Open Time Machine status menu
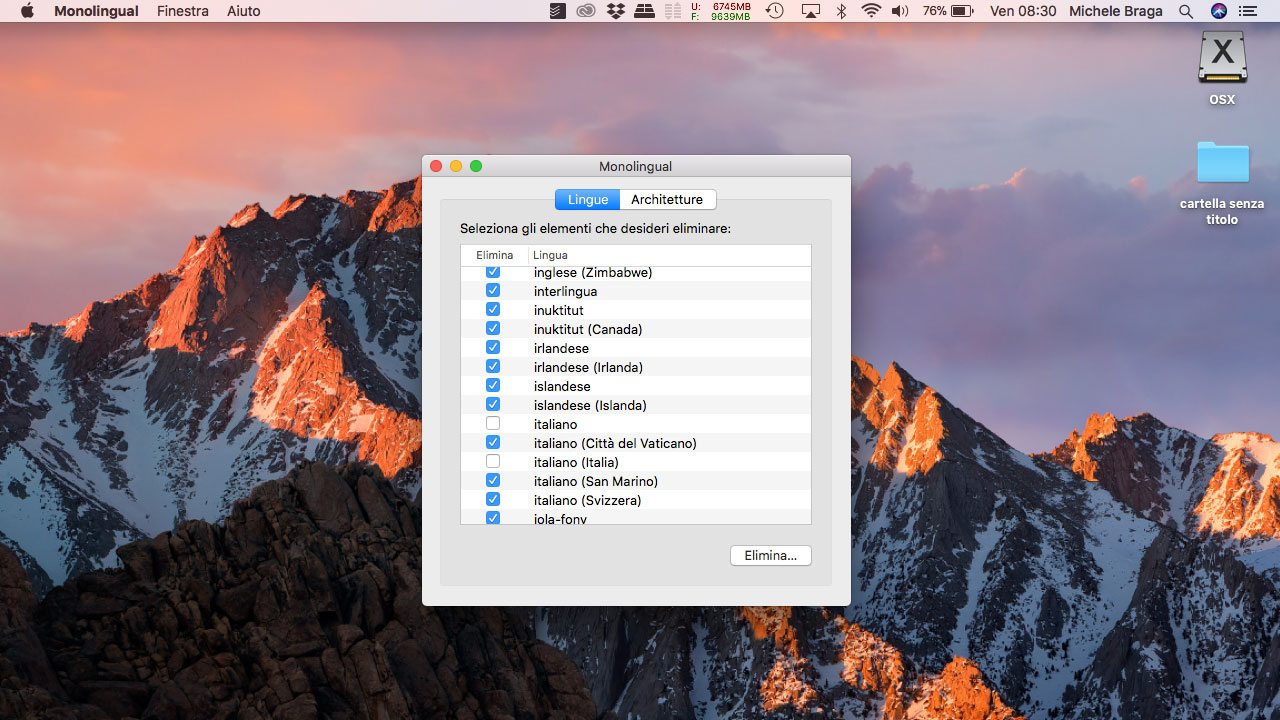The height and width of the screenshot is (720, 1280). [775, 11]
